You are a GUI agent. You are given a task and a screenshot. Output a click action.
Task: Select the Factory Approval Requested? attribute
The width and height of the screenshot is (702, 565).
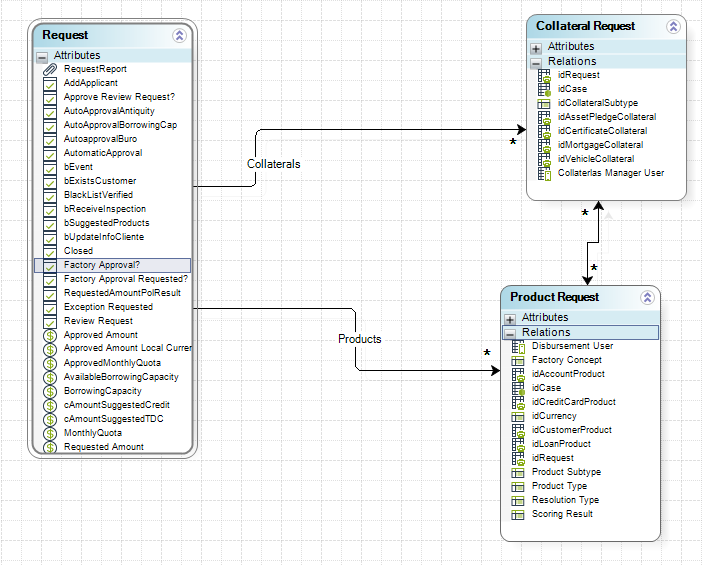coord(126,279)
